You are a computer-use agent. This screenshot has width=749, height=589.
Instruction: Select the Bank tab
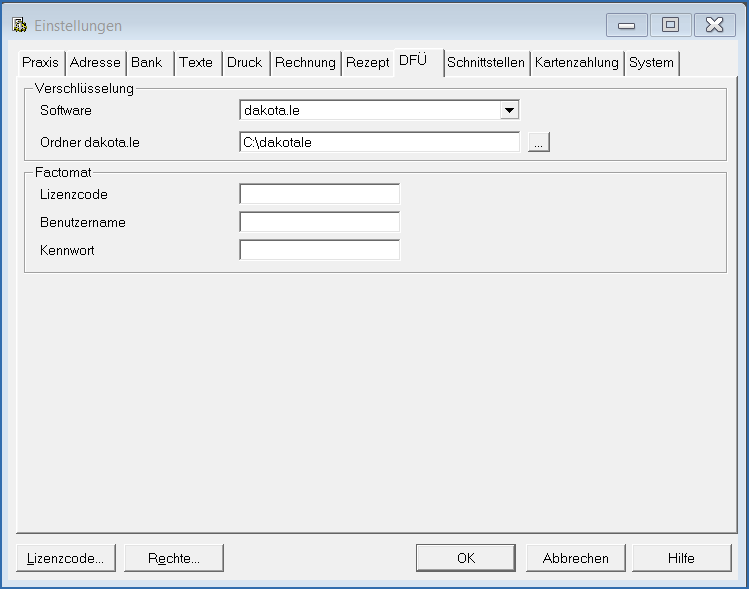pyautogui.click(x=147, y=63)
